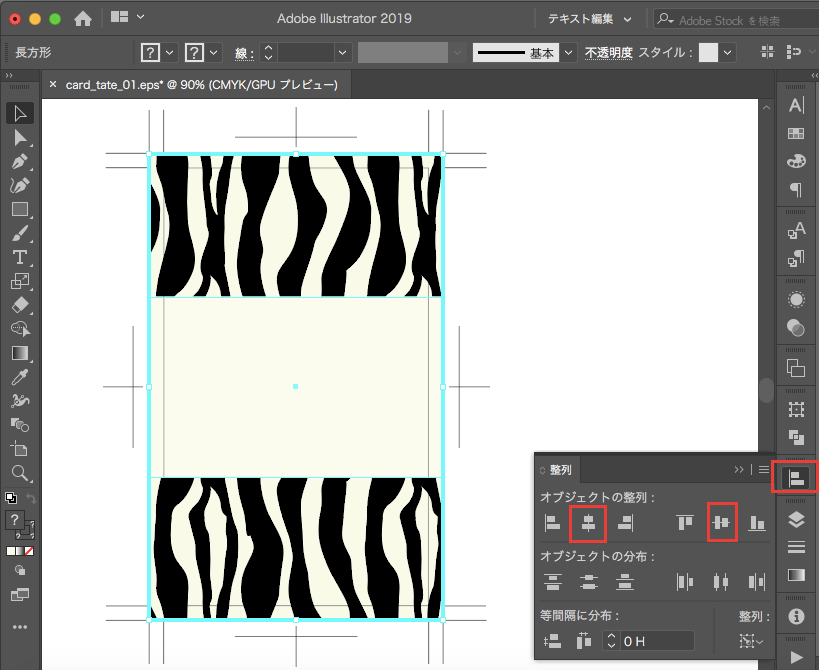This screenshot has height=670, width=819.
Task: Open the Layers panel from the dock
Action: click(x=796, y=518)
